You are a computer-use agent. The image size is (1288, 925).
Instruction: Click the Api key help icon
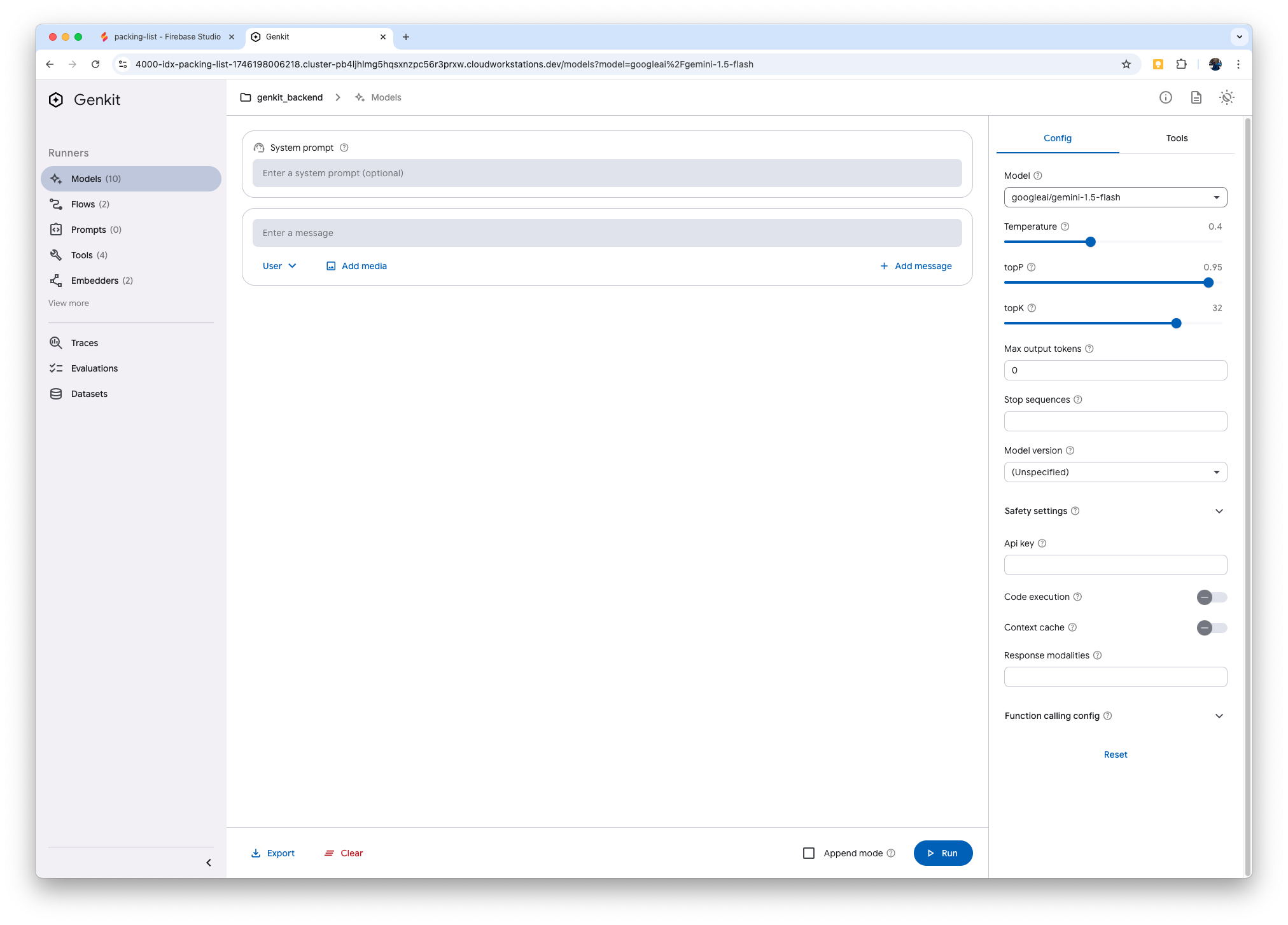point(1042,543)
